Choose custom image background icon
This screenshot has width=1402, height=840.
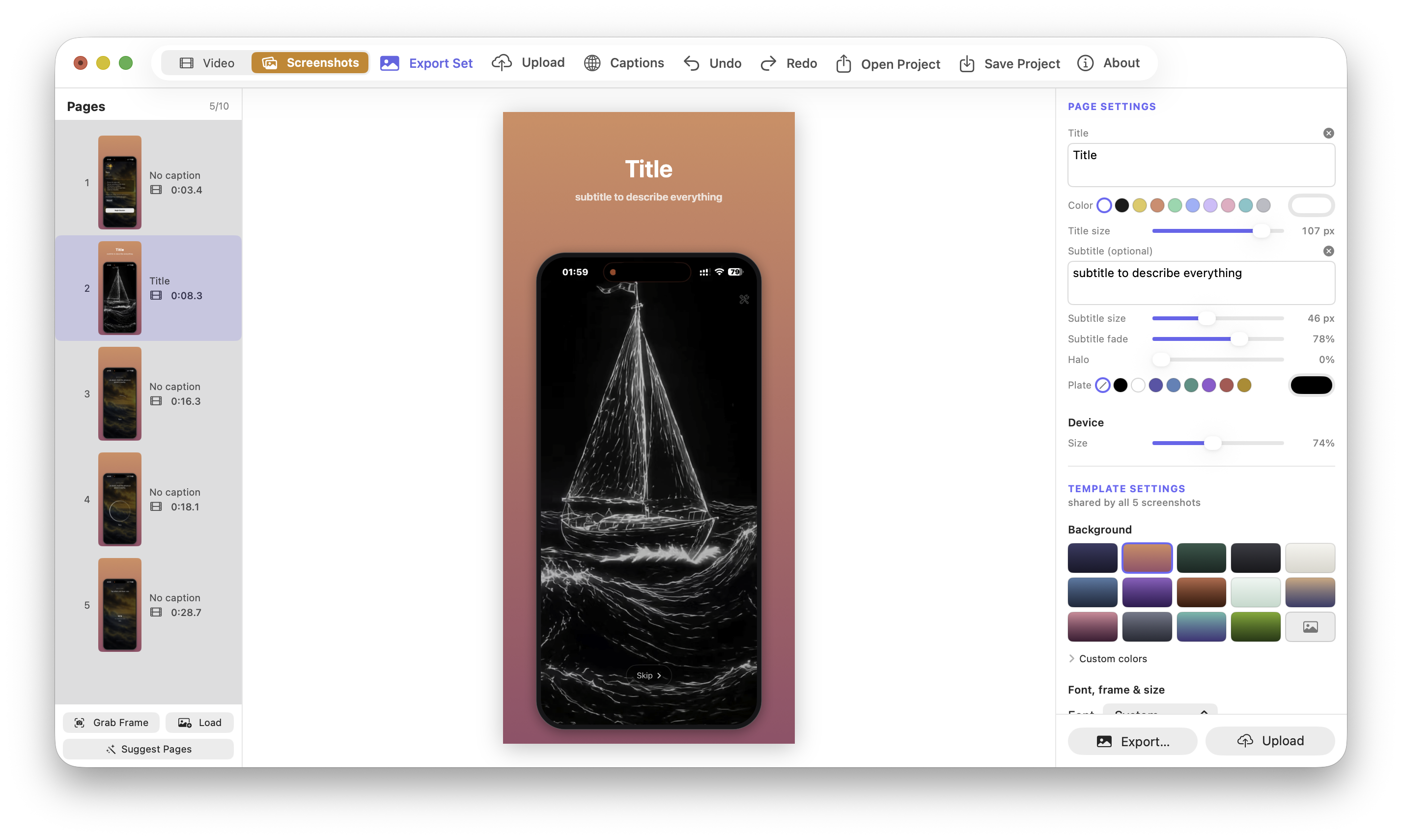click(1309, 627)
